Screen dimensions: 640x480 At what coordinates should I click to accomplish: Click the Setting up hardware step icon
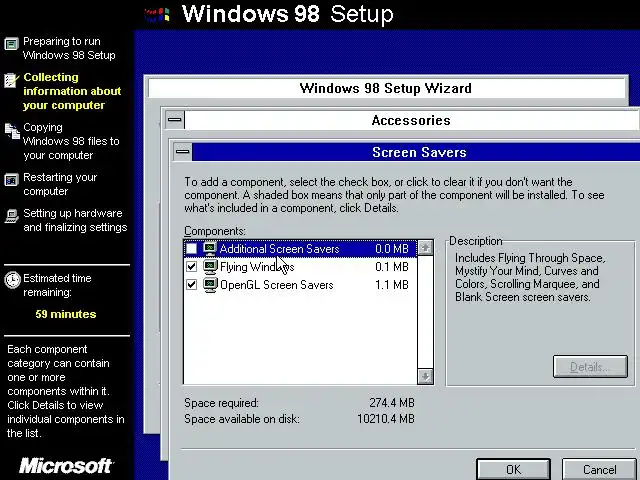[11, 216]
